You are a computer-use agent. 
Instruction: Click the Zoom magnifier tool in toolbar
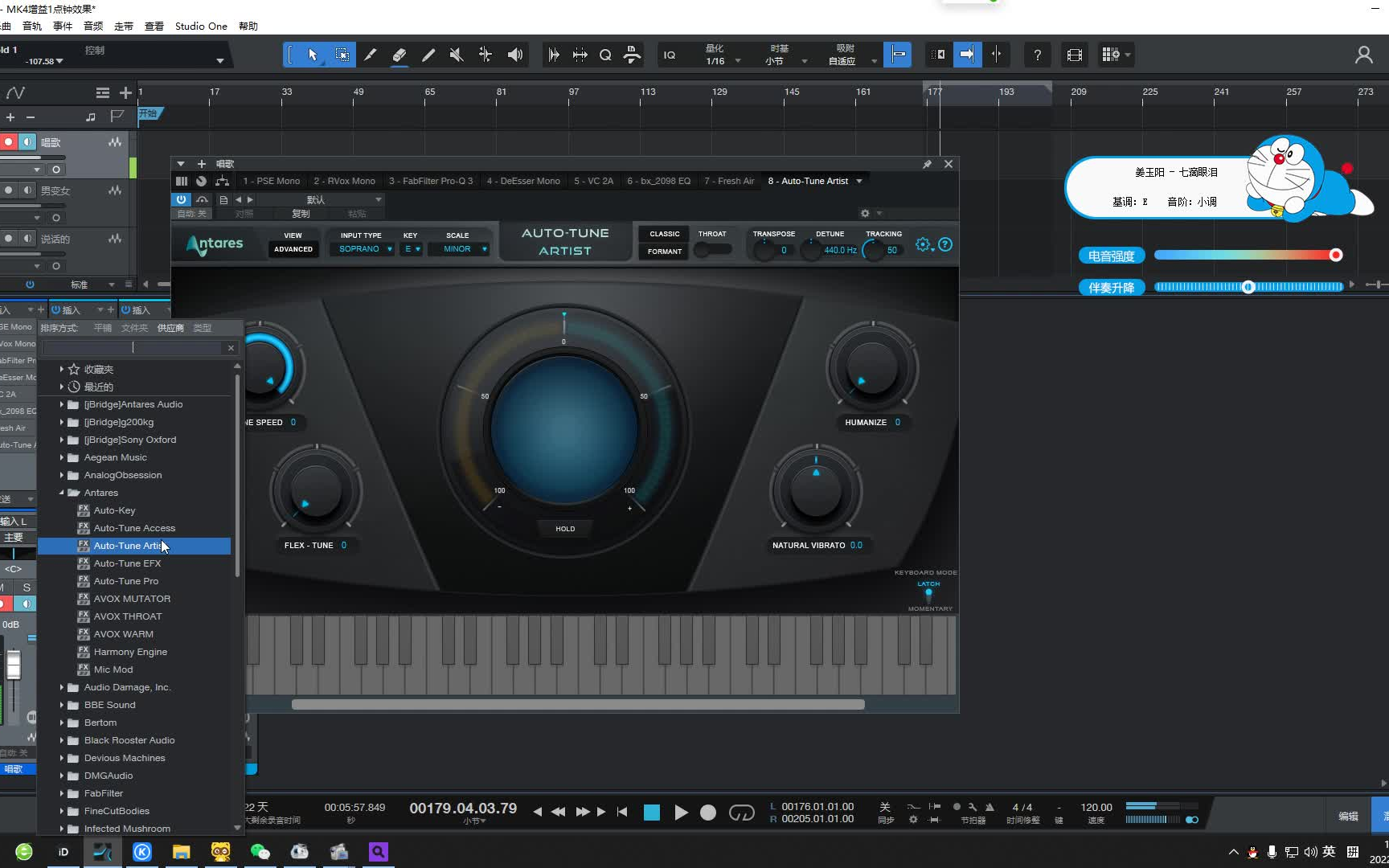605,55
